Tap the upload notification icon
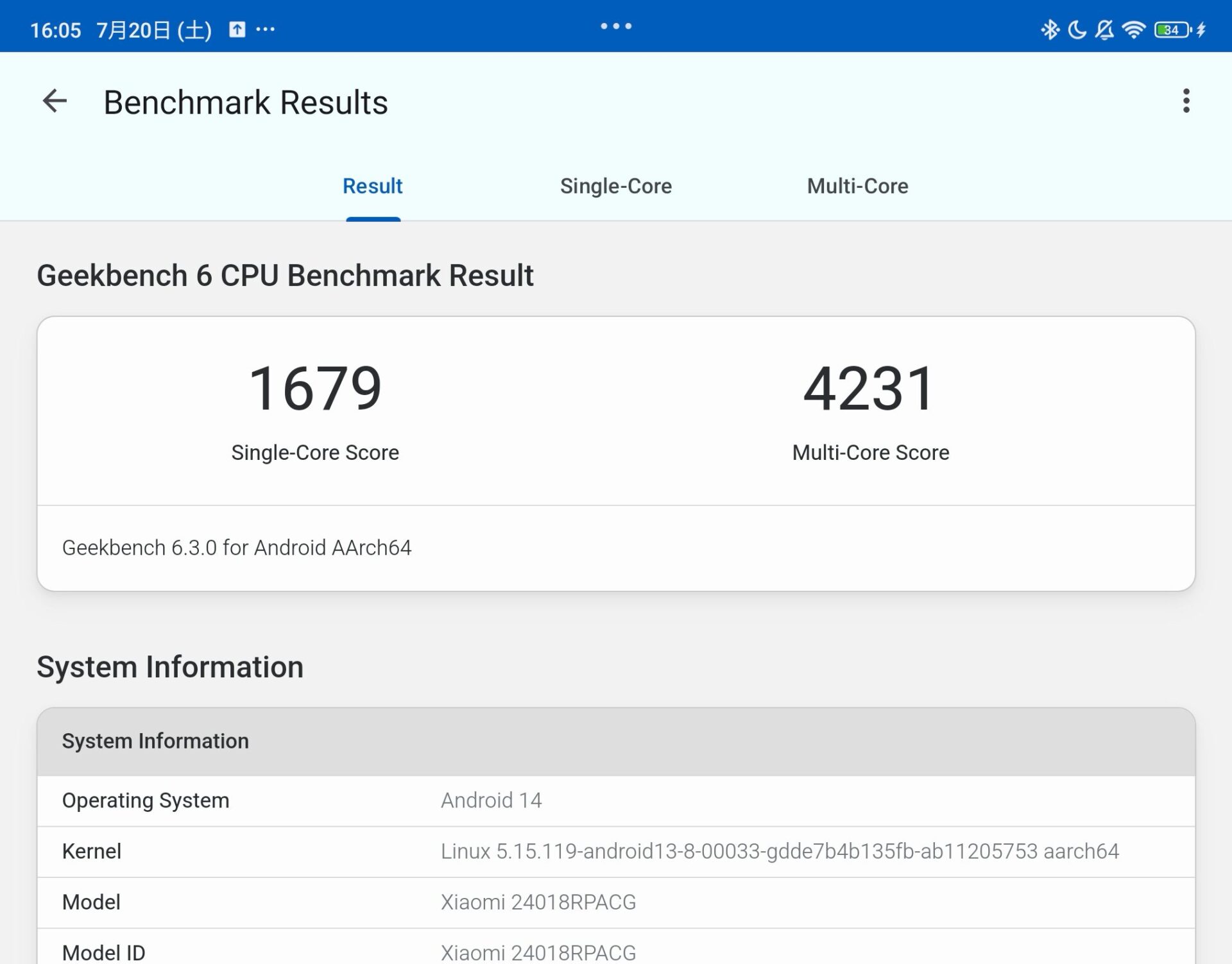The height and width of the screenshot is (964, 1232). 237,30
